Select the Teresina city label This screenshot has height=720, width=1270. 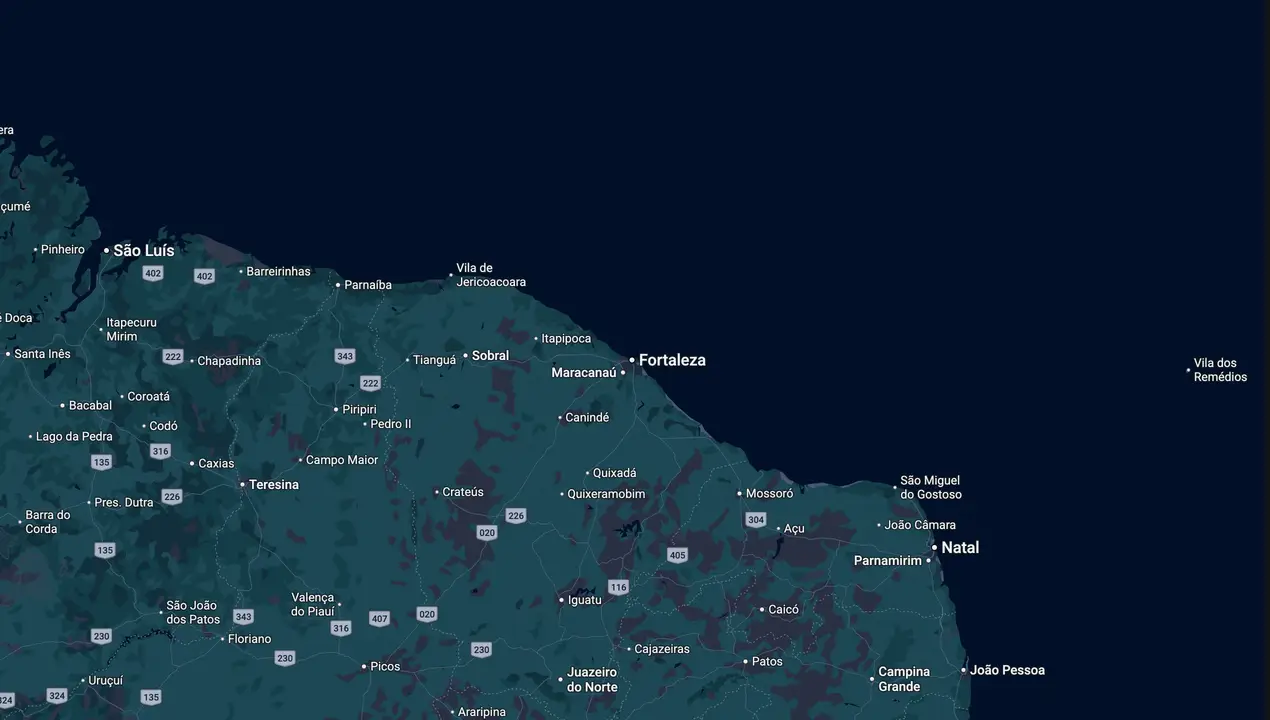pyautogui.click(x=274, y=485)
